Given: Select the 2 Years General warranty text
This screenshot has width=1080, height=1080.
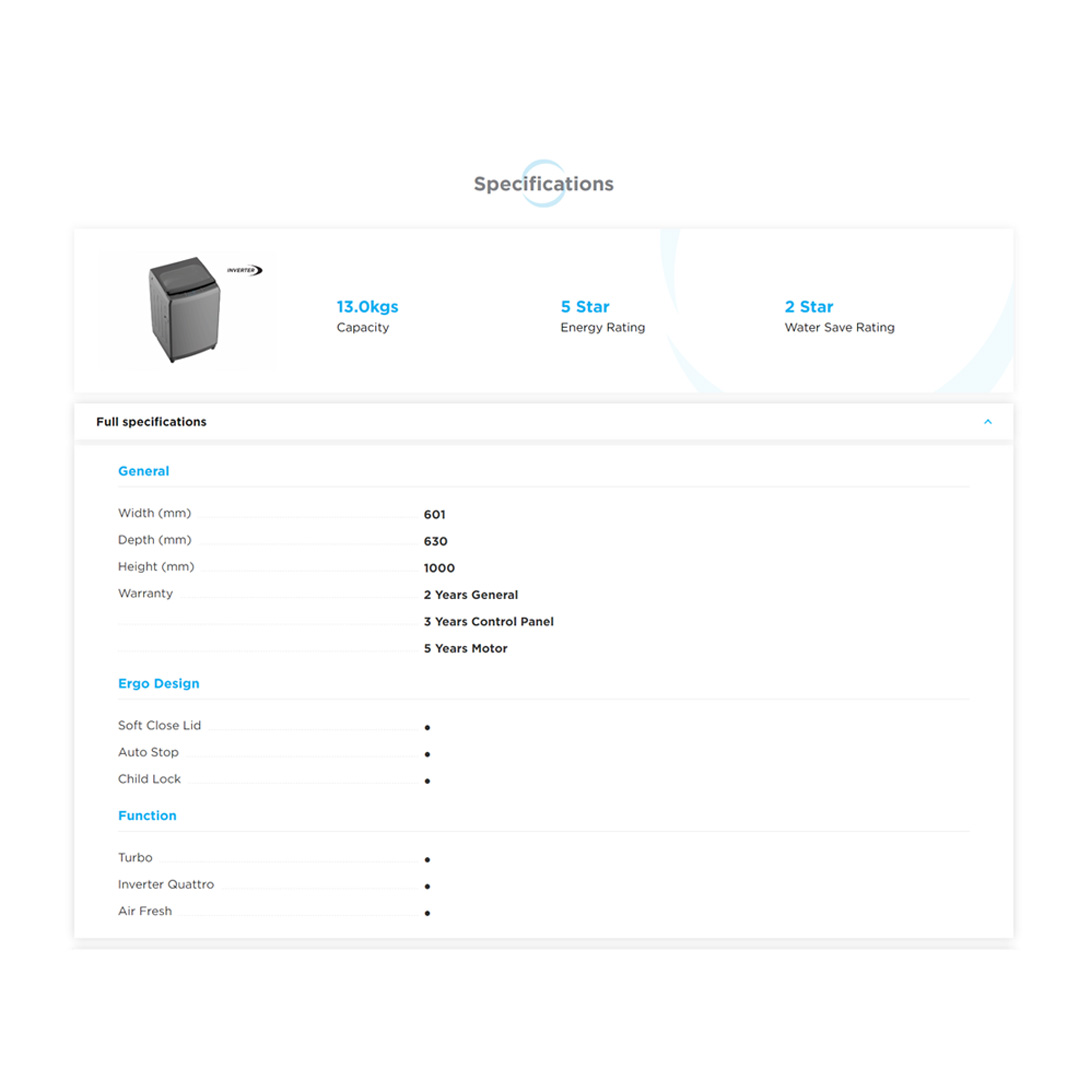Looking at the screenshot, I should click(470, 594).
